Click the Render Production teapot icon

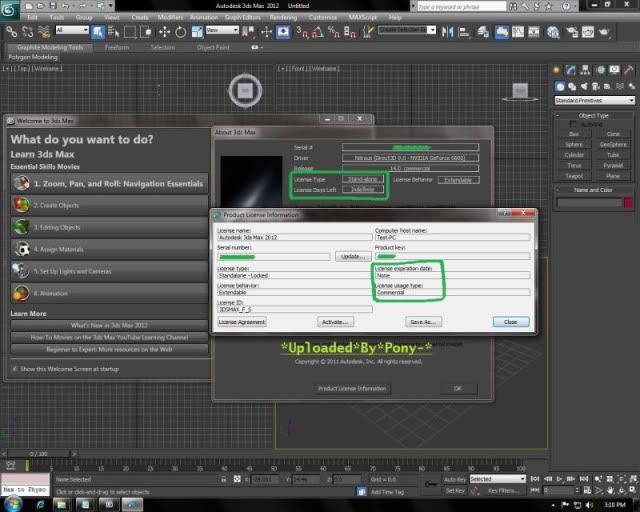click(604, 32)
